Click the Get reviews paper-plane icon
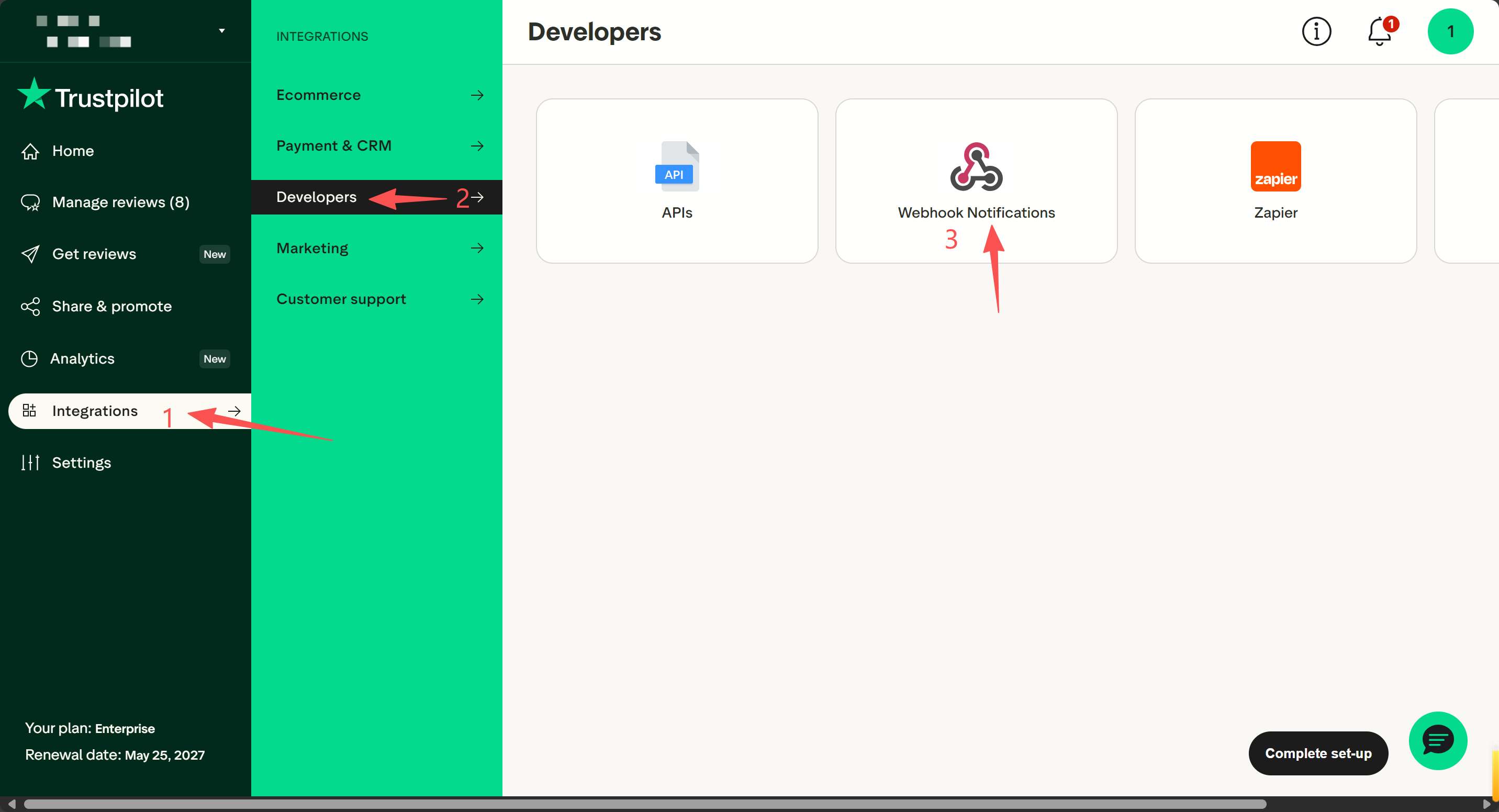Viewport: 1499px width, 812px height. tap(30, 254)
